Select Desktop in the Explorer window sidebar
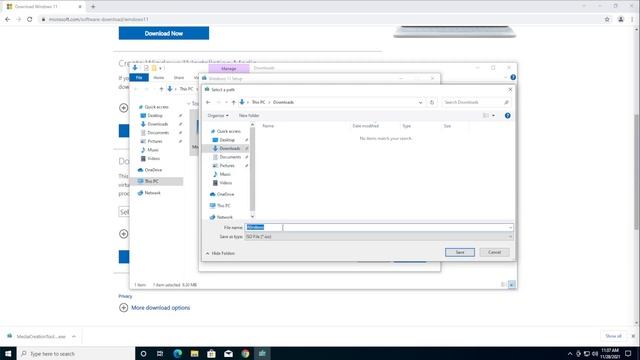 (151, 116)
